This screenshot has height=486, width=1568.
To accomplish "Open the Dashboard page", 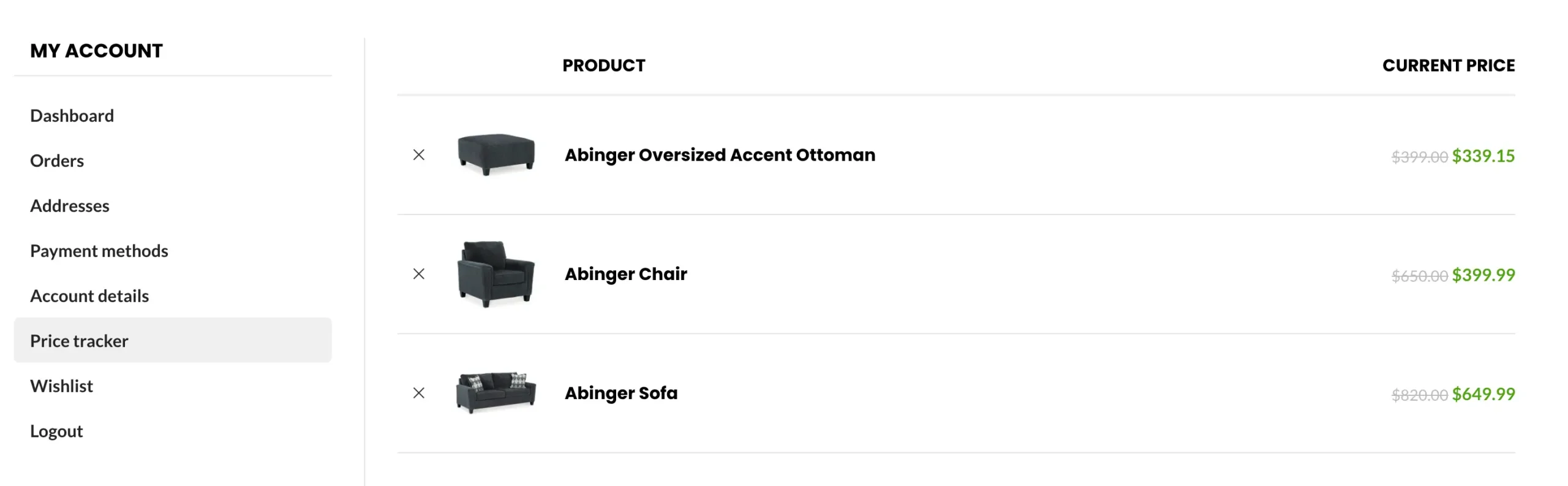I will [x=72, y=115].
